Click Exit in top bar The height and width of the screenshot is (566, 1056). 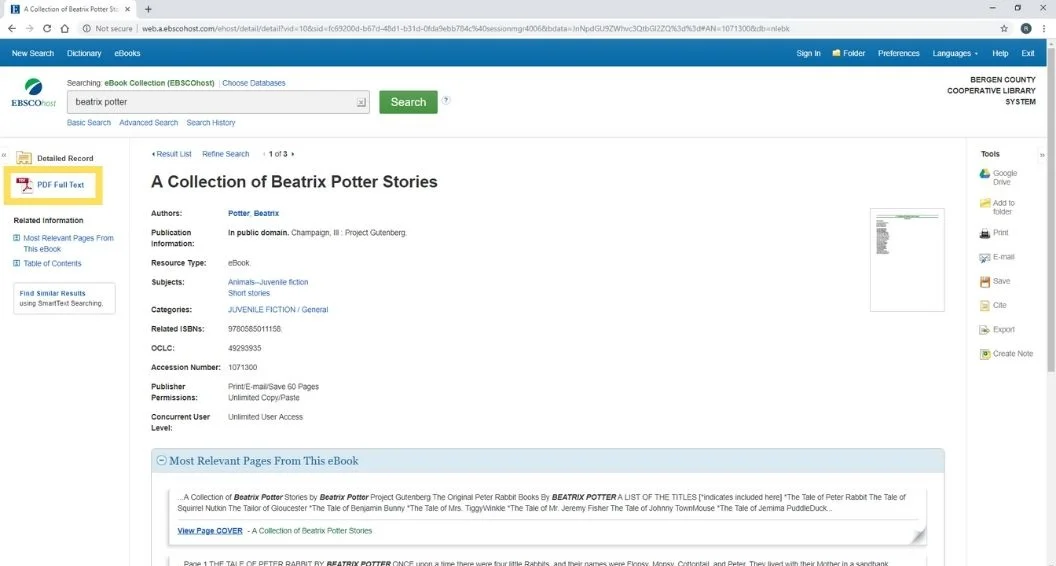tap(1028, 53)
